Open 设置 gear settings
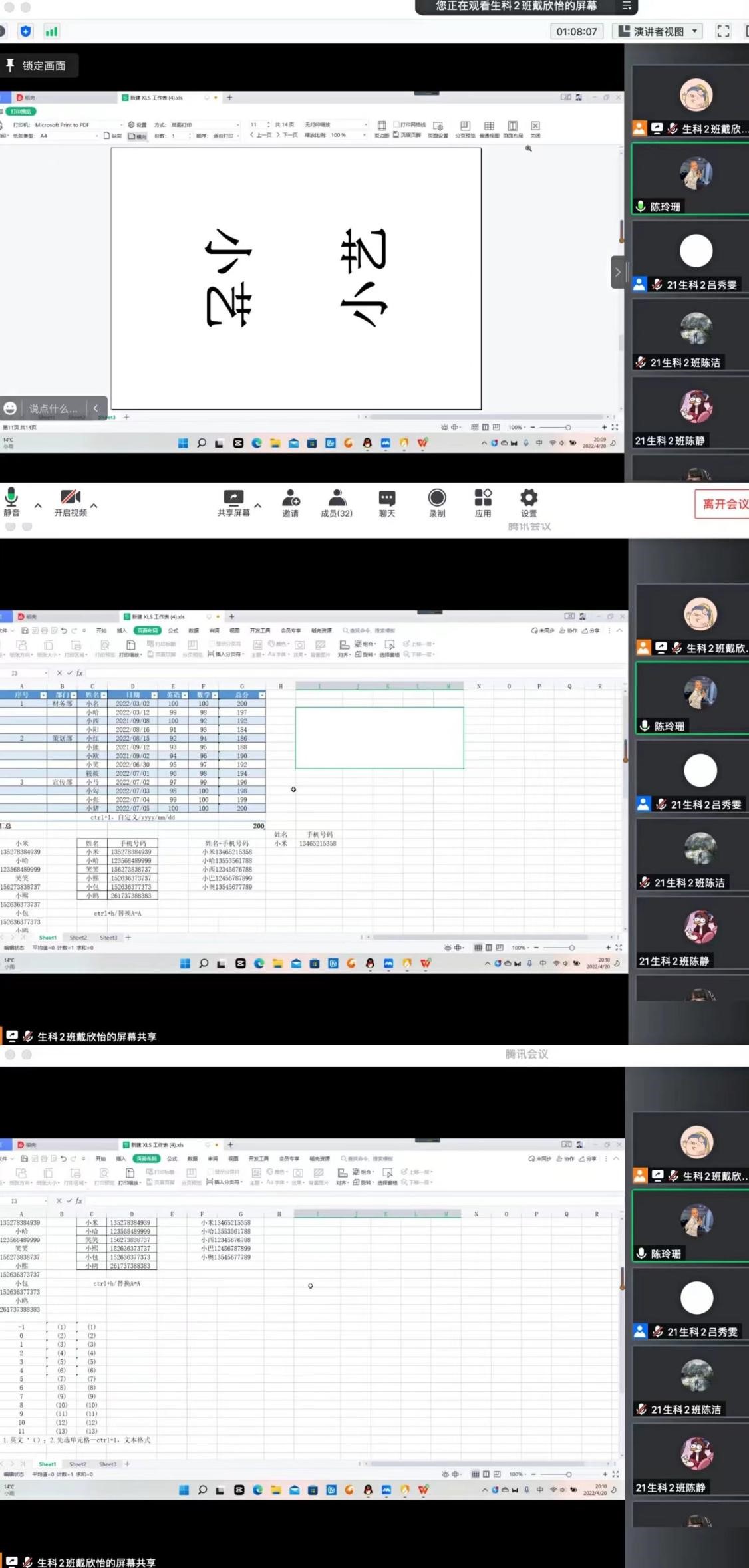The image size is (749, 1568). pos(529,501)
